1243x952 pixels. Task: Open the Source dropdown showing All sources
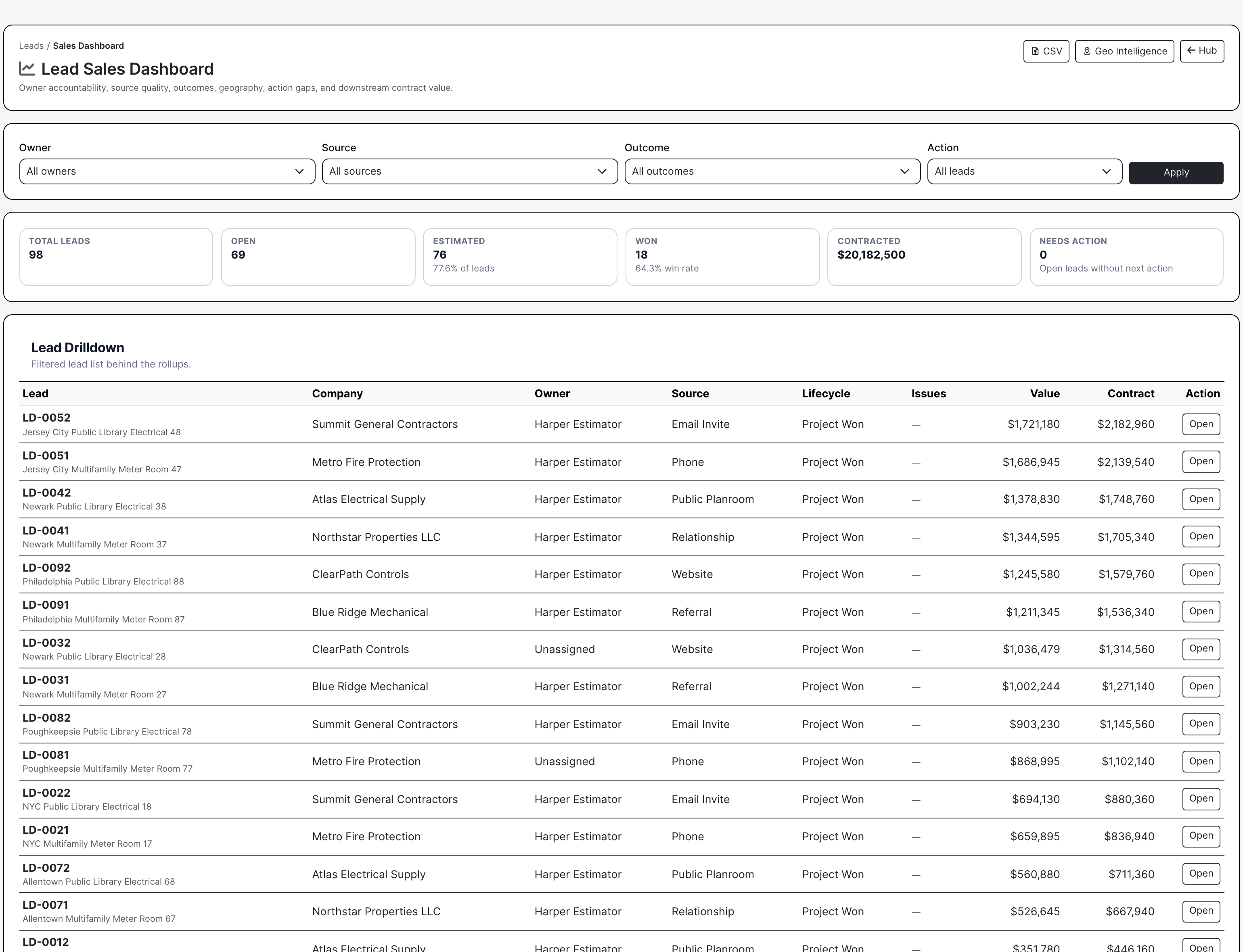(470, 171)
